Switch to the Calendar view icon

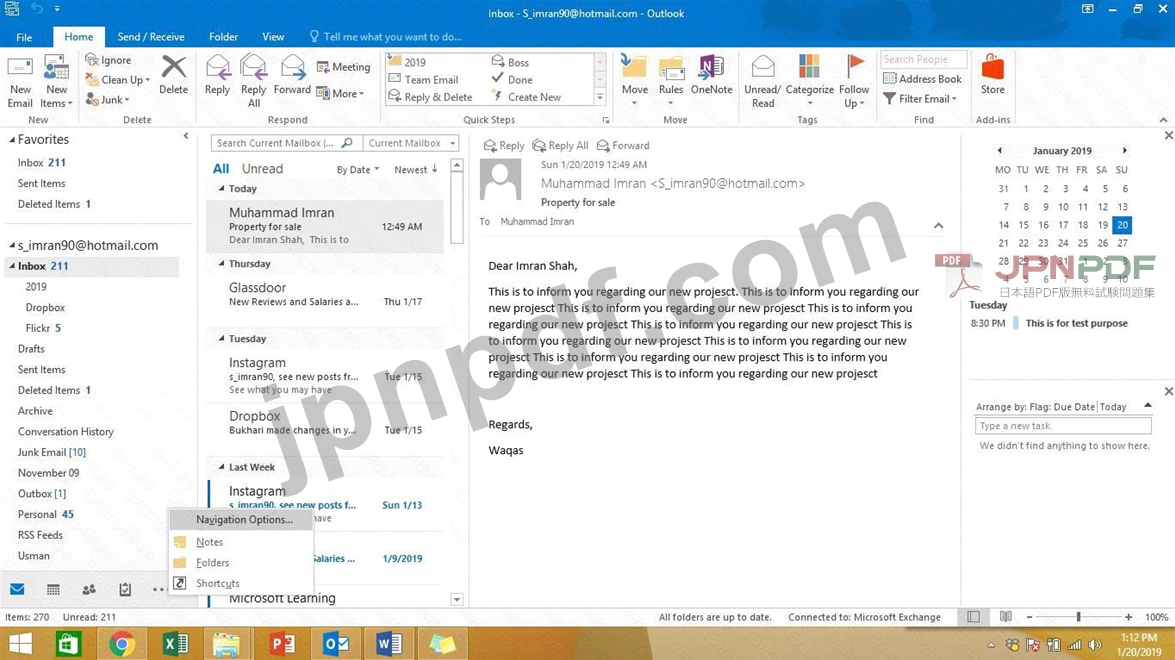[x=53, y=590]
